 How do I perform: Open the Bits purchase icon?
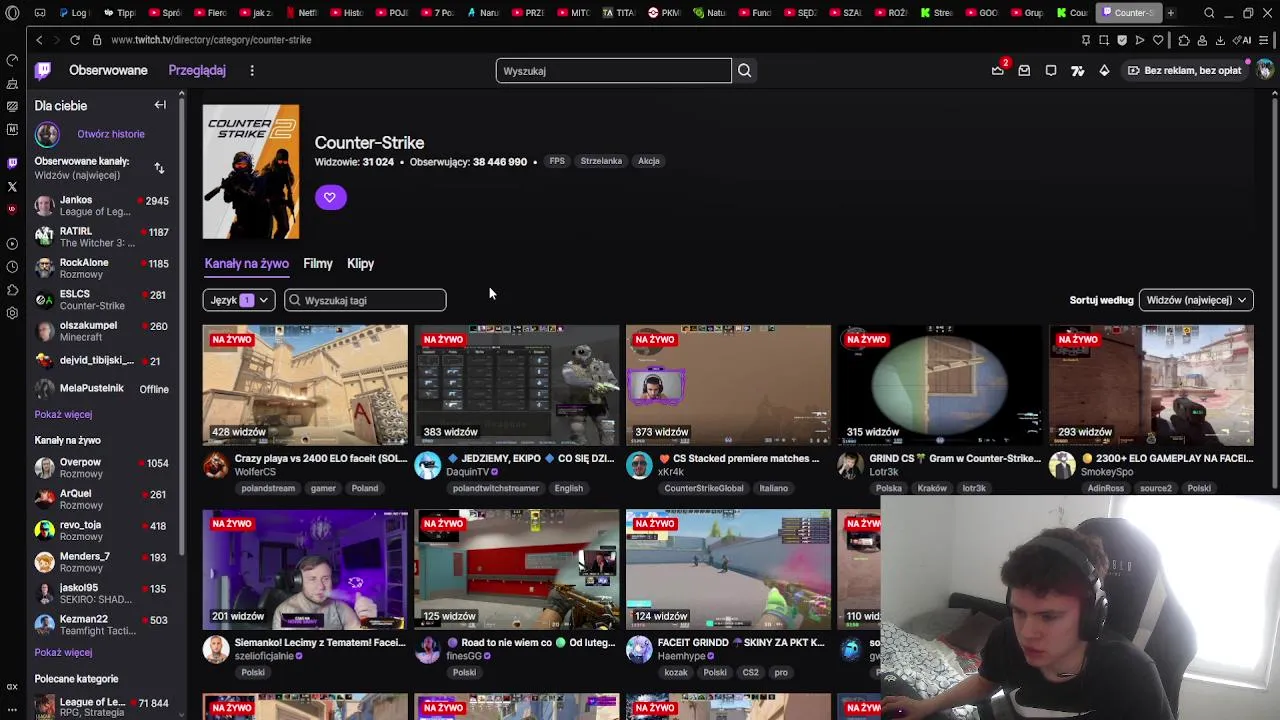point(1104,70)
